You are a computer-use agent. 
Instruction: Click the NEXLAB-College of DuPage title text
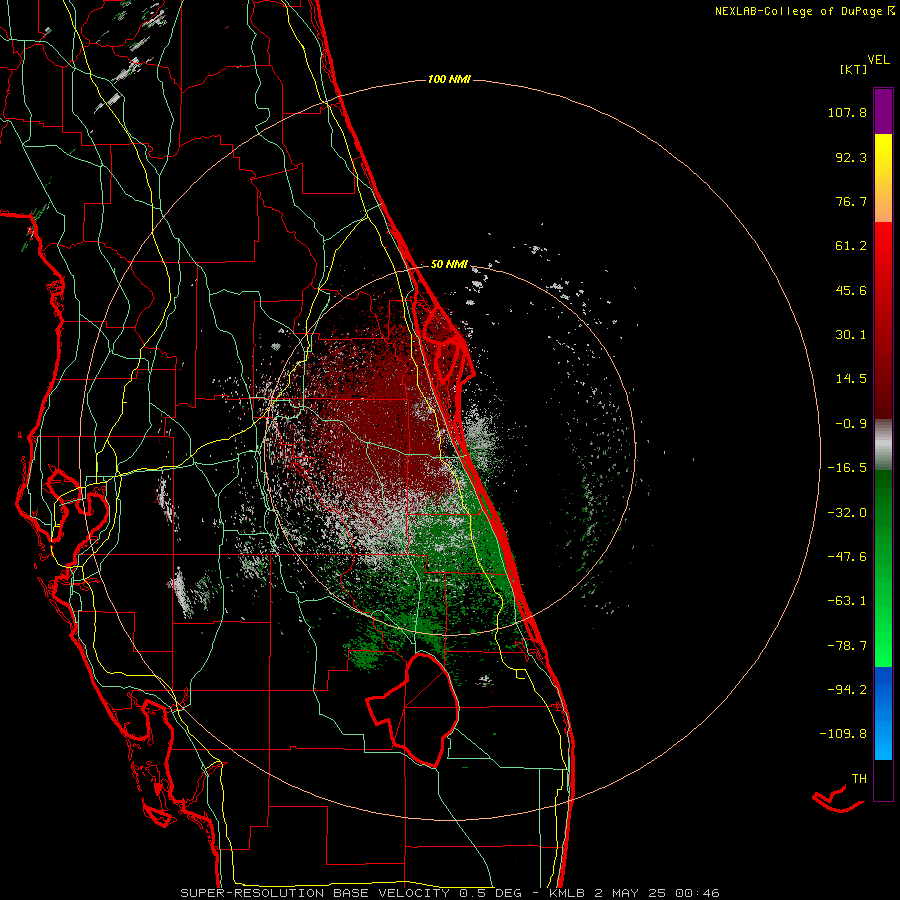coord(799,11)
